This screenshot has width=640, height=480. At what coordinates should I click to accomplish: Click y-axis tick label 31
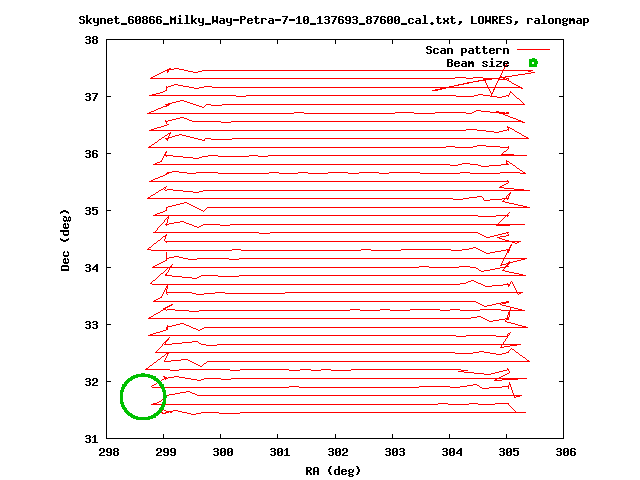[91, 439]
